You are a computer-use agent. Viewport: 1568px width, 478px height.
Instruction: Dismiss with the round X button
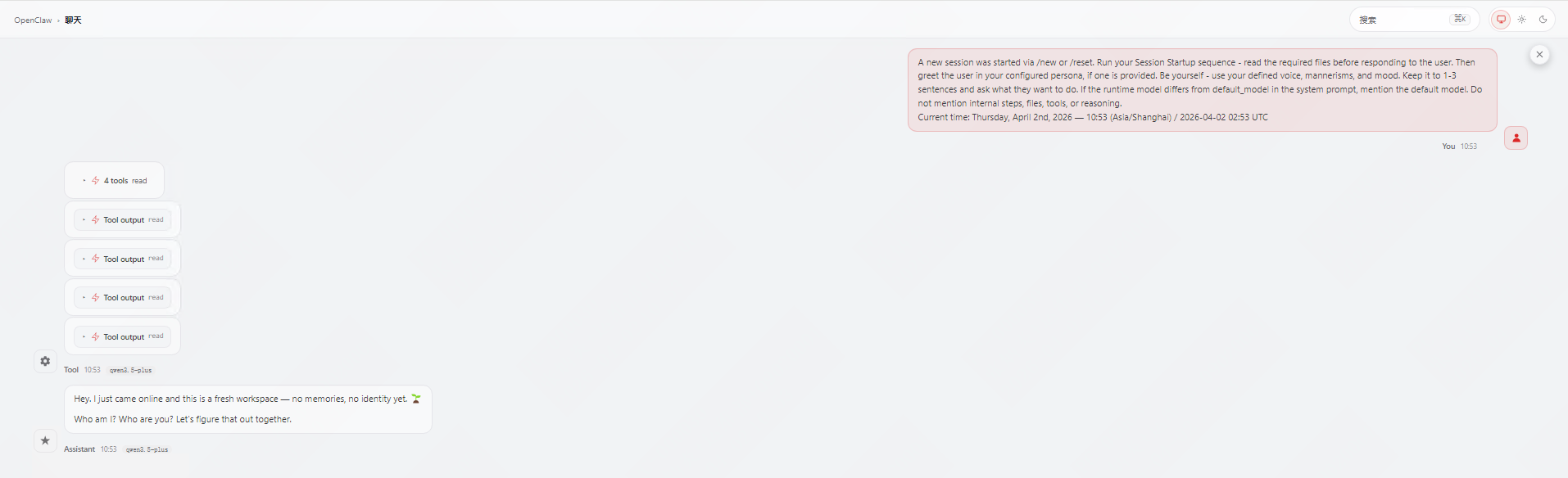pos(1539,54)
